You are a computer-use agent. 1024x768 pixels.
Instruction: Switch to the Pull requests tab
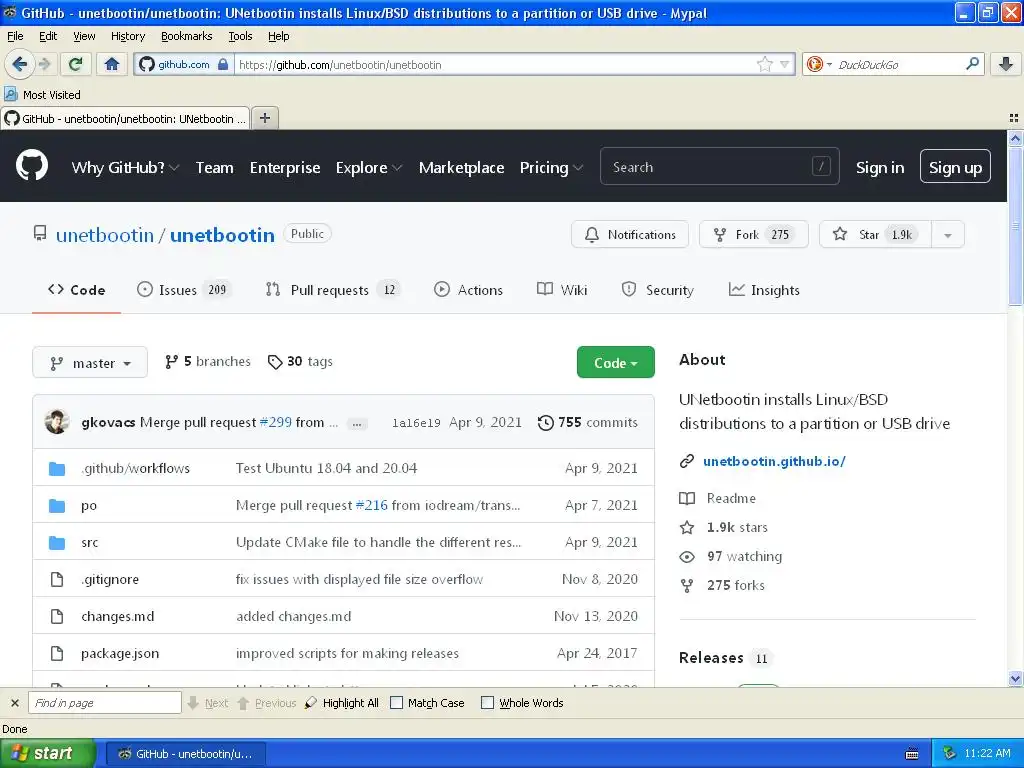coord(333,289)
